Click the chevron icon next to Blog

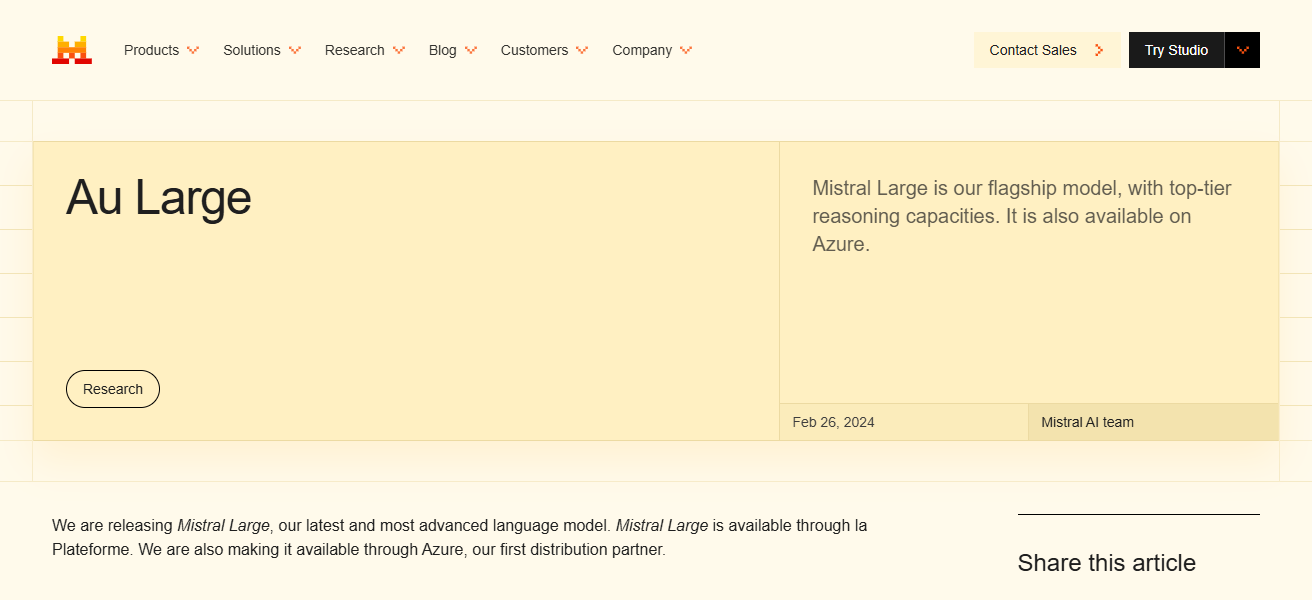[471, 50]
